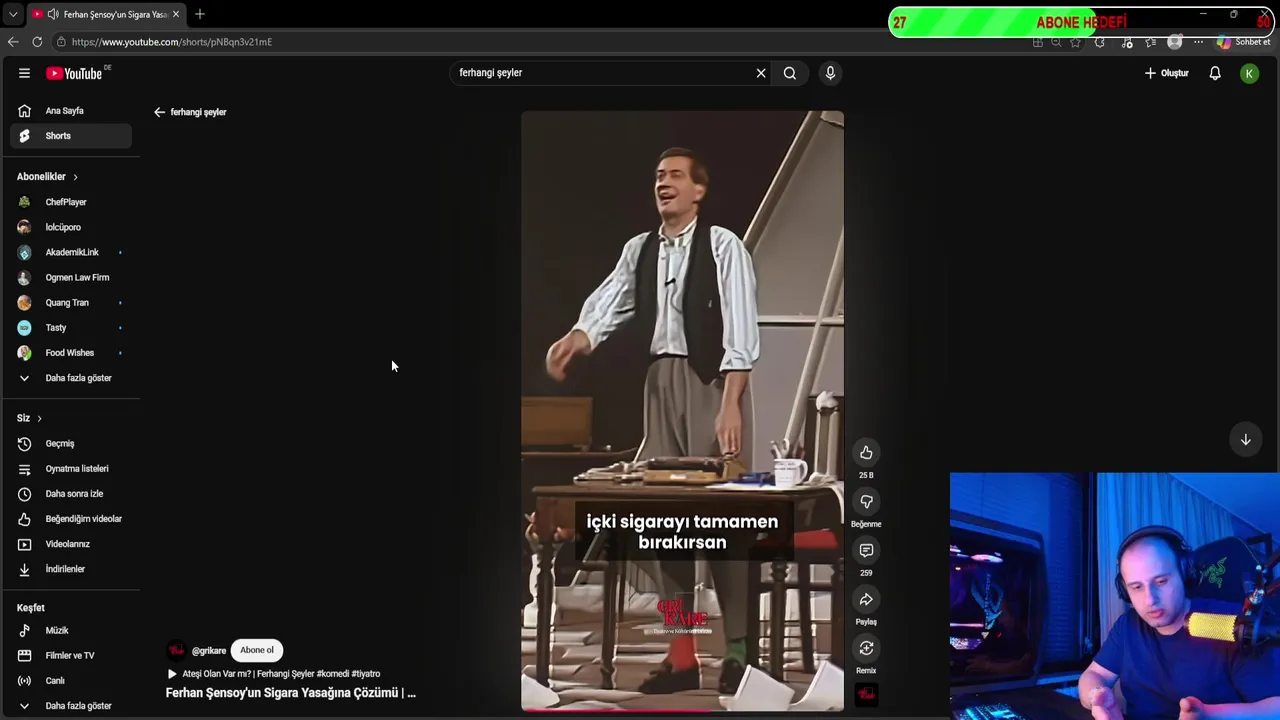Viewport: 1280px width, 720px height.
Task: Open Filmler ve TV
Action: 70,655
